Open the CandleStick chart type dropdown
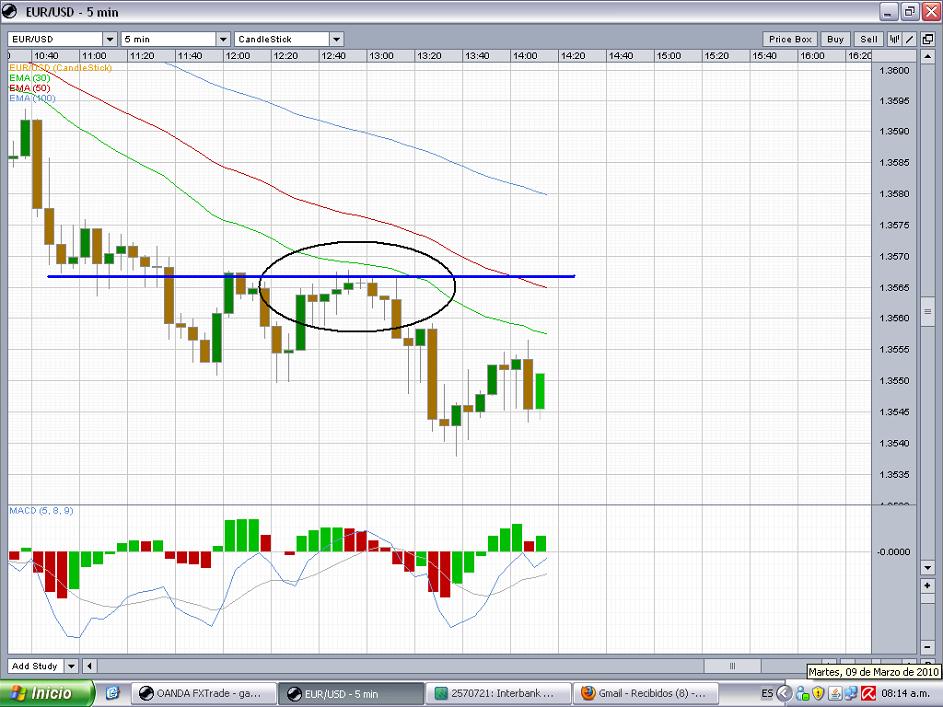This screenshot has height=707, width=943. point(336,39)
